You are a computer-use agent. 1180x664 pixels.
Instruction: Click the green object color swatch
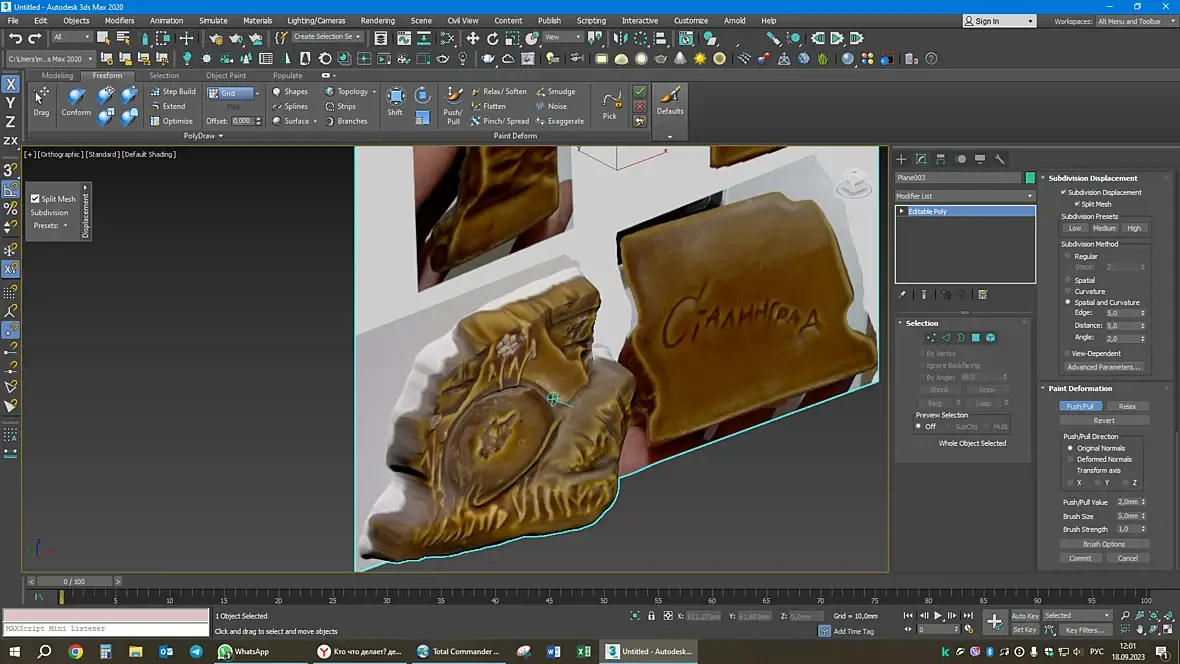pyautogui.click(x=1030, y=178)
